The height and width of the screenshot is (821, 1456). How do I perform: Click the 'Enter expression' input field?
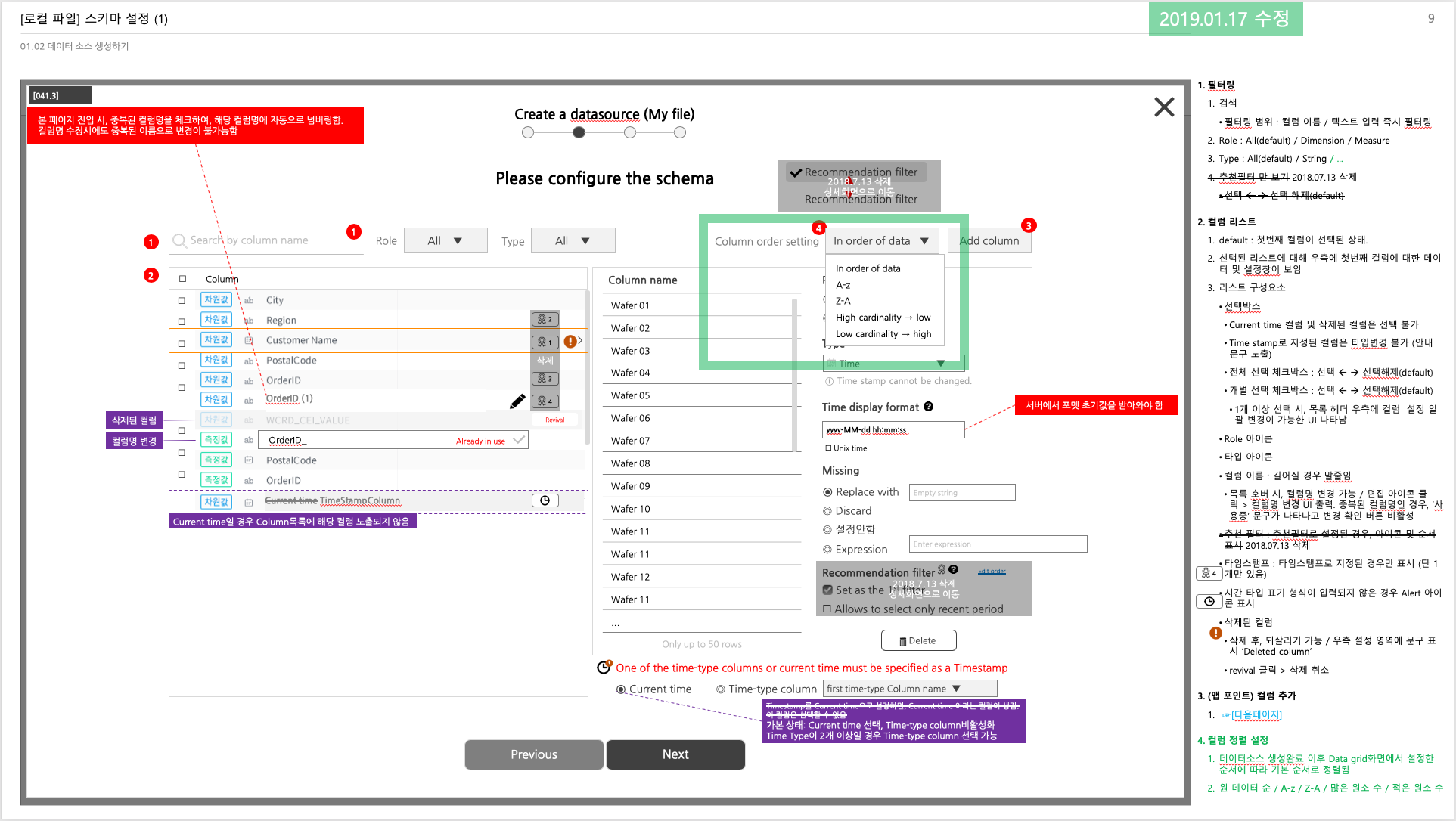998,544
